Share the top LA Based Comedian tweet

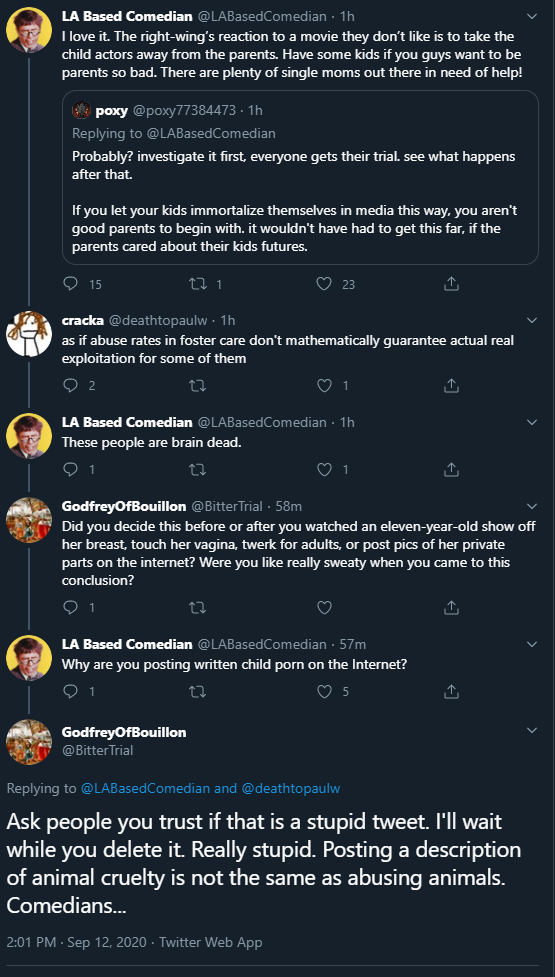(451, 284)
